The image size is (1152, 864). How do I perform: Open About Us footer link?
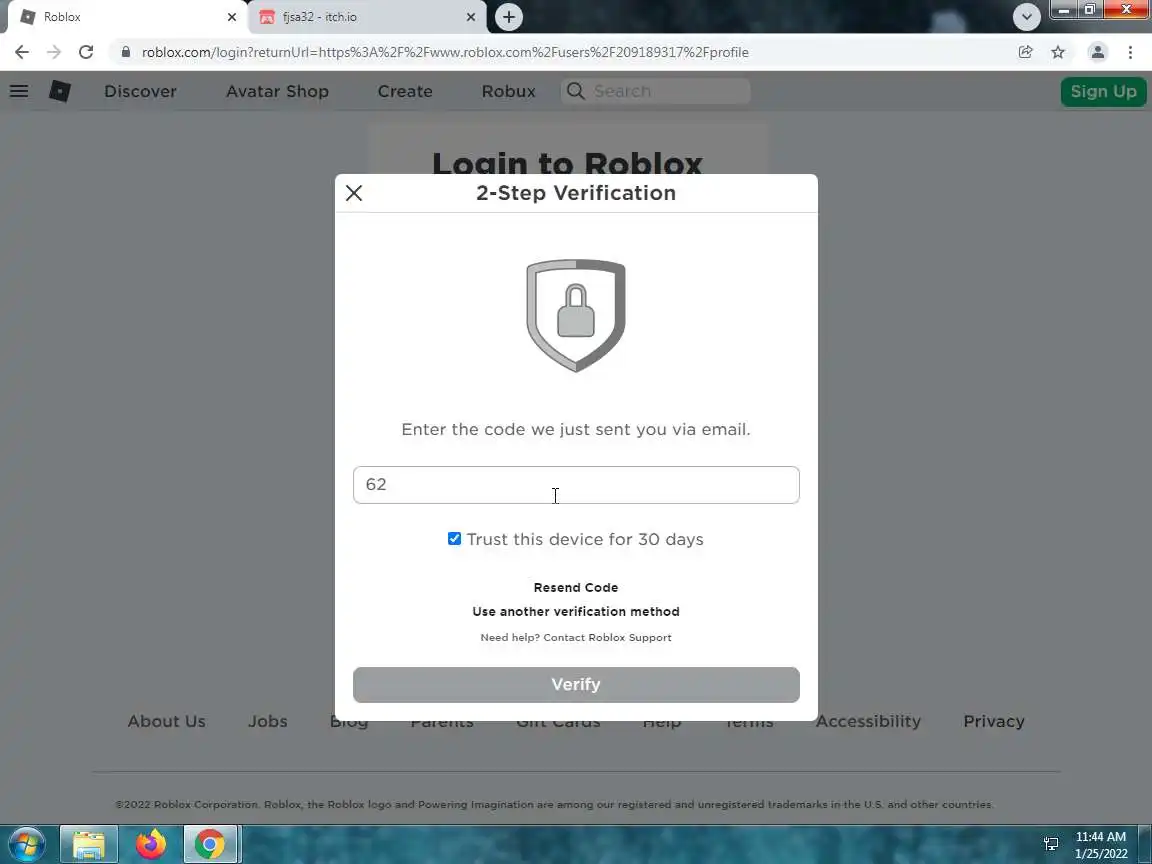pos(167,721)
